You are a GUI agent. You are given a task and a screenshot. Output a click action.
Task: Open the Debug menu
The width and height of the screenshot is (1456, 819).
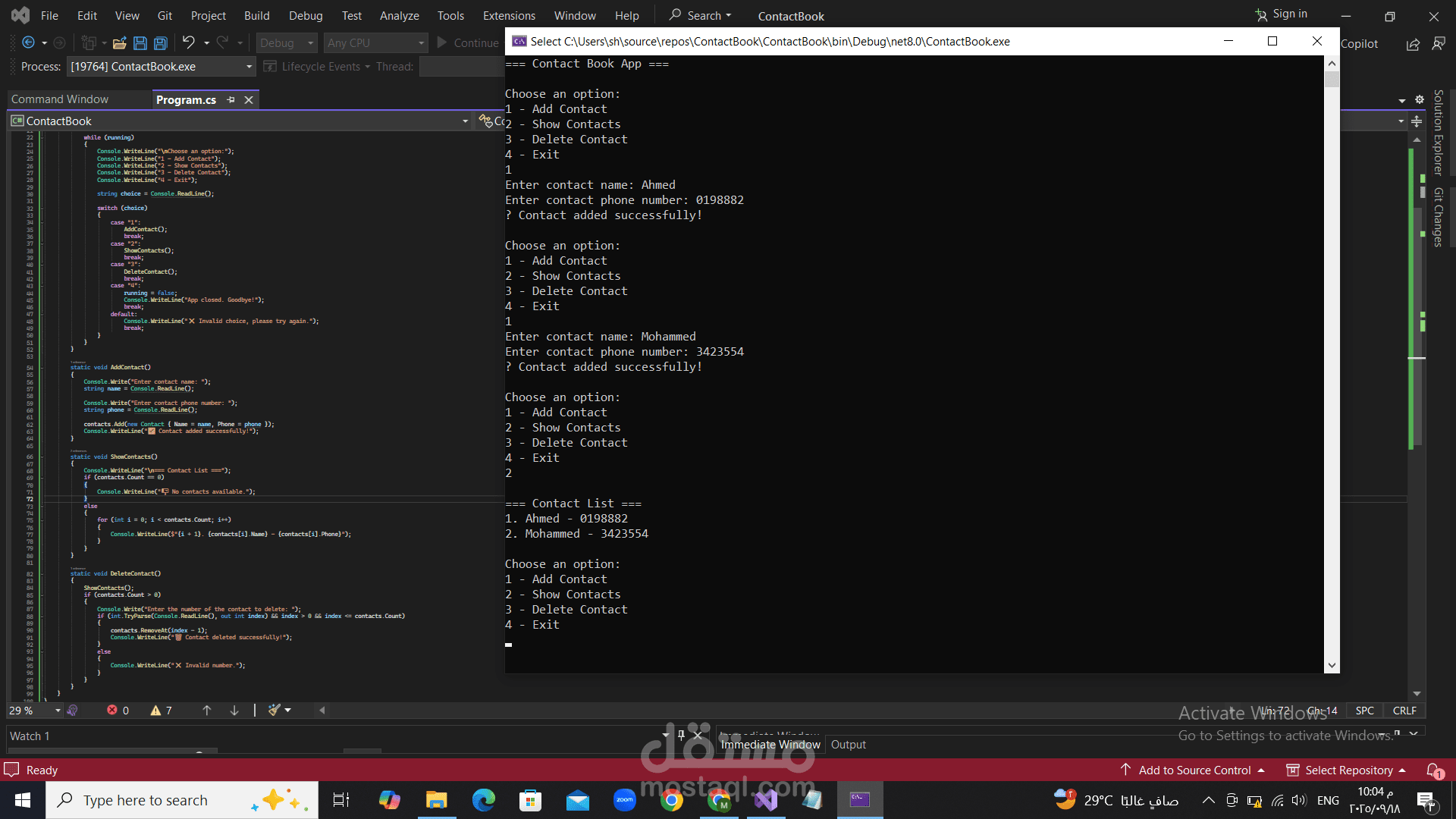click(x=306, y=16)
